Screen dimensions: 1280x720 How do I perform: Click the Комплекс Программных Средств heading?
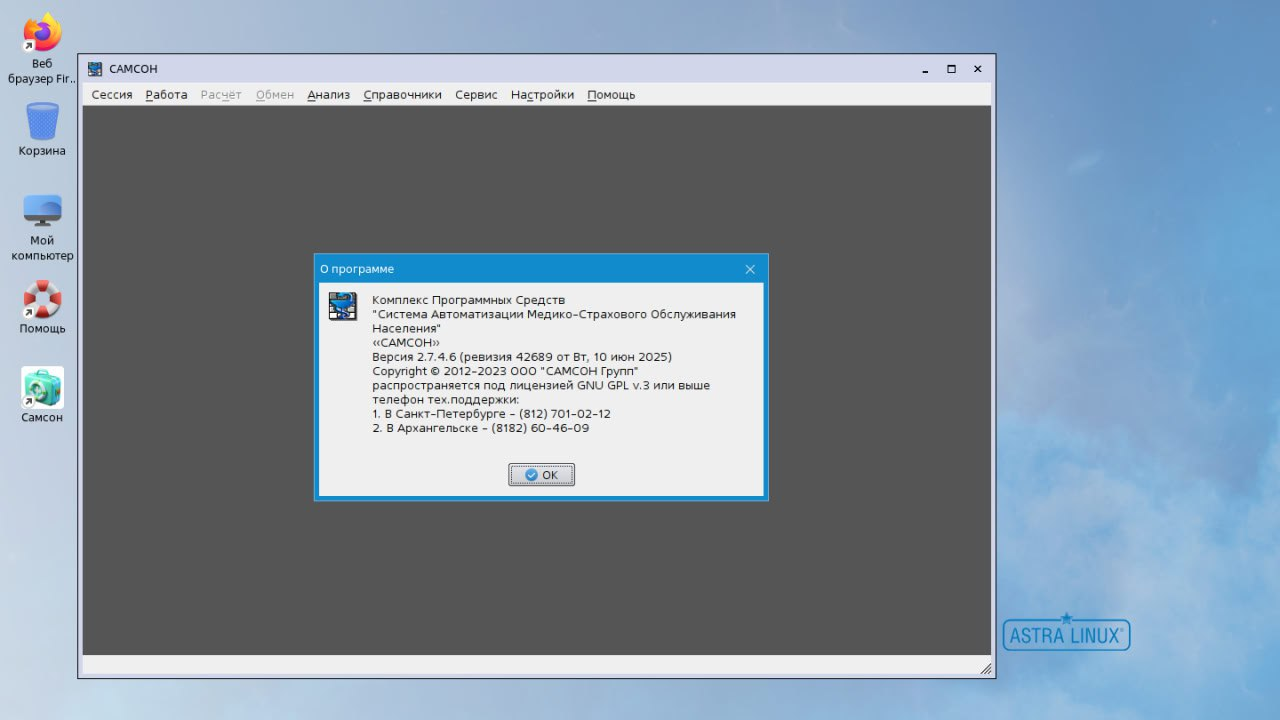(x=468, y=300)
